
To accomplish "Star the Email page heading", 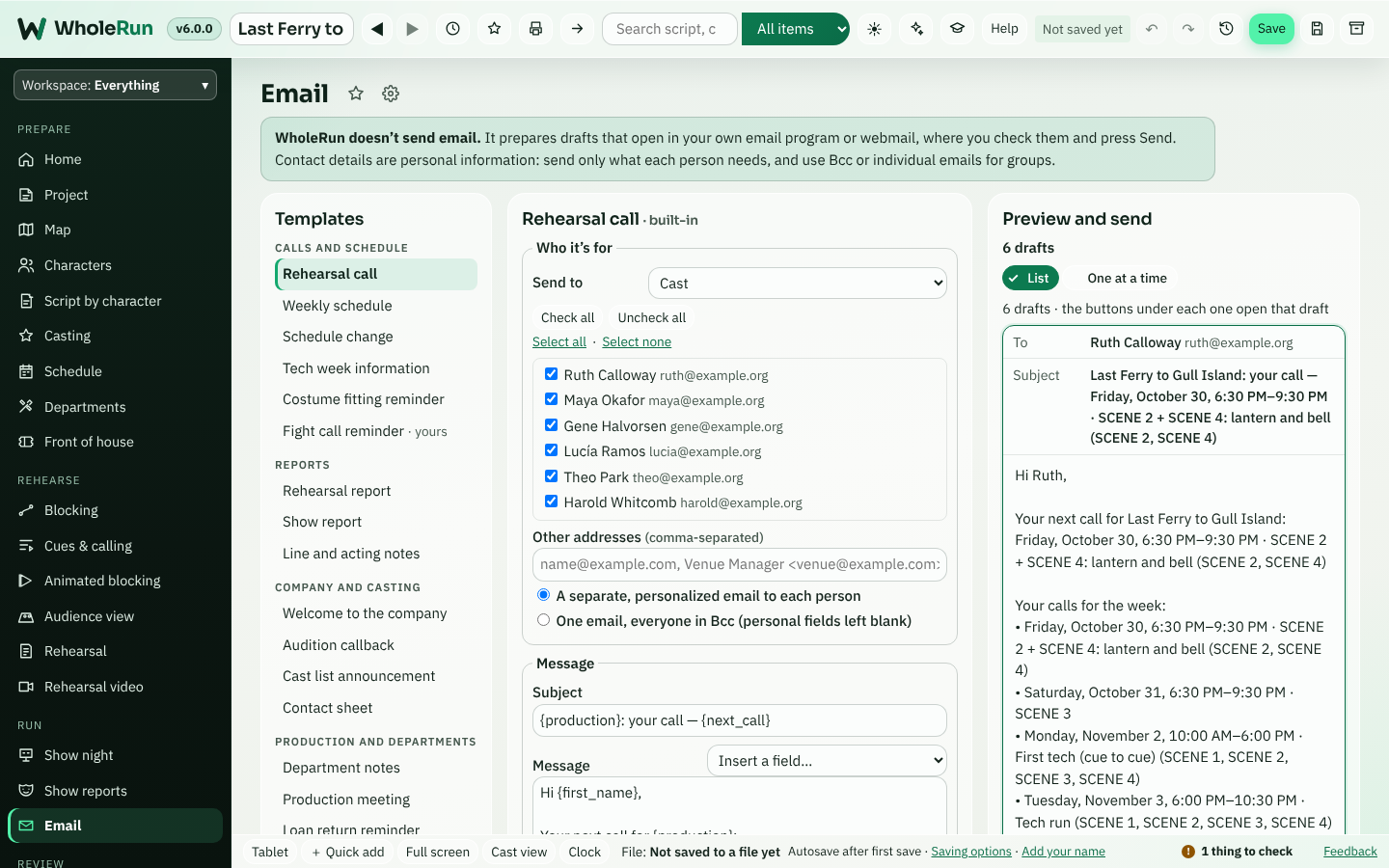I will (356, 94).
